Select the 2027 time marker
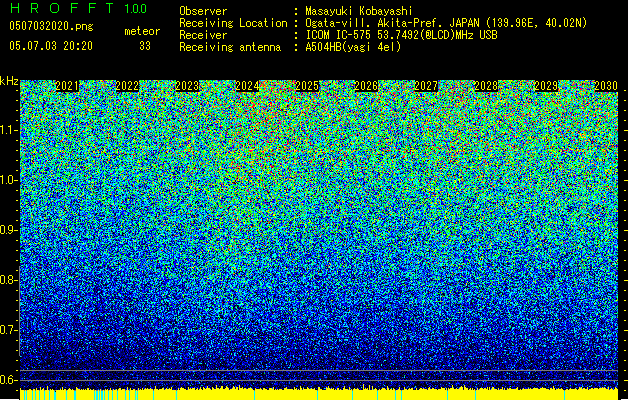This screenshot has height=400, width=629. [x=426, y=86]
